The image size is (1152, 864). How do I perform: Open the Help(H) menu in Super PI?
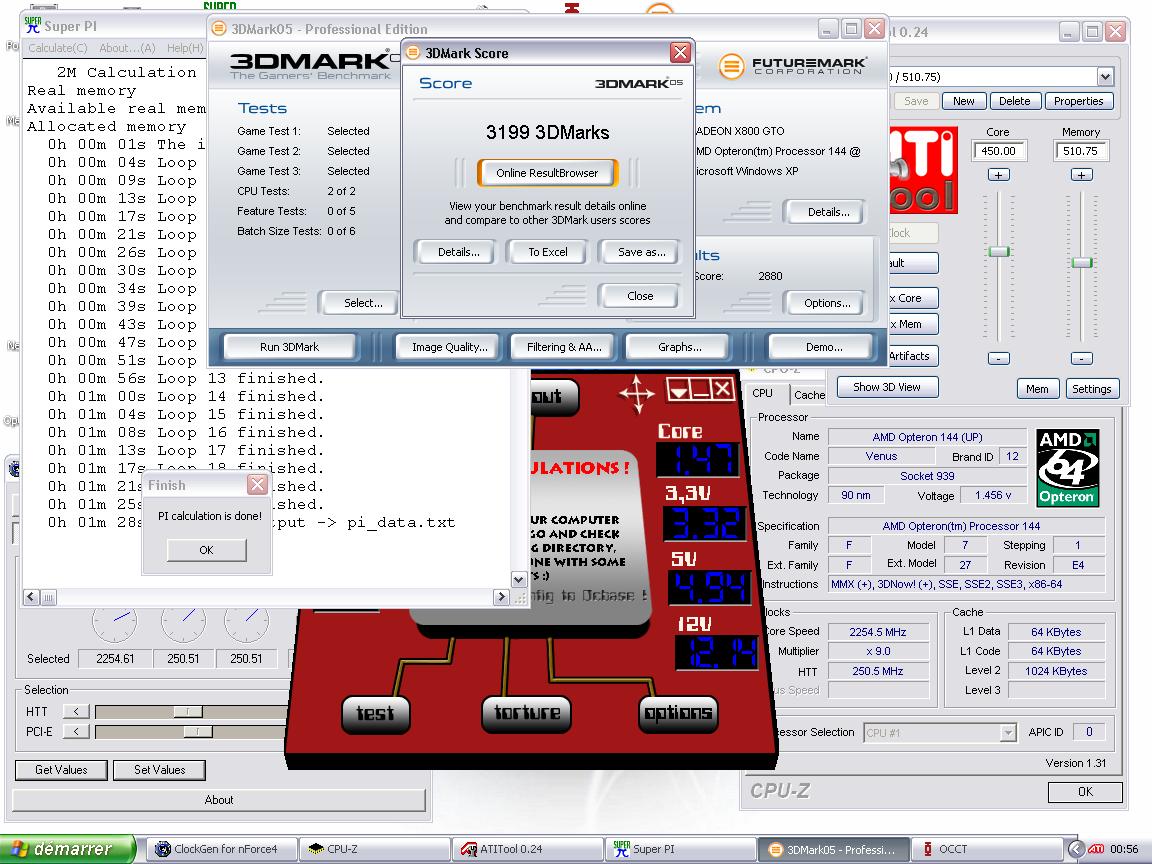(x=185, y=48)
